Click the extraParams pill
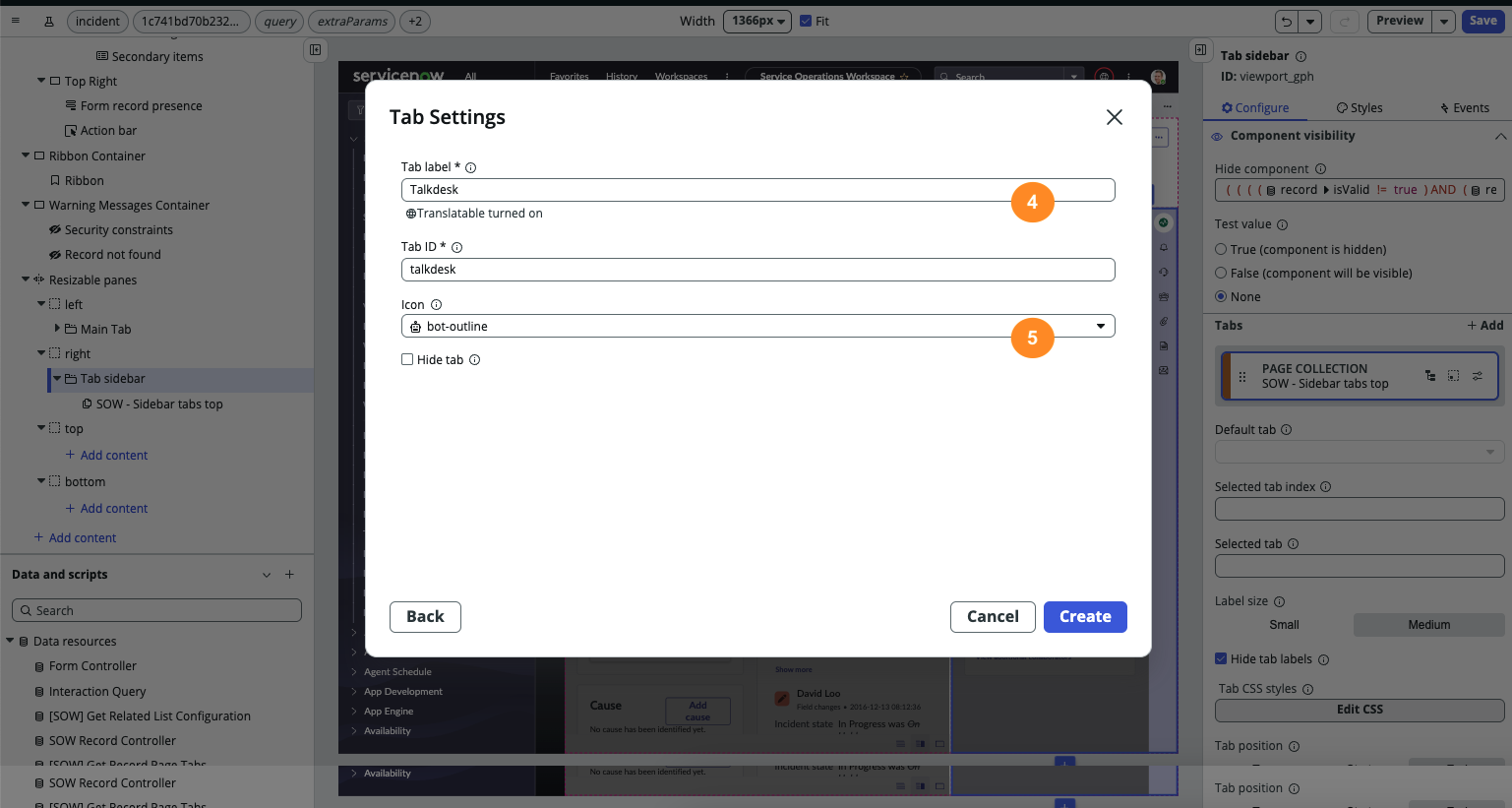Screen dimensions: 1512x808 point(352,21)
